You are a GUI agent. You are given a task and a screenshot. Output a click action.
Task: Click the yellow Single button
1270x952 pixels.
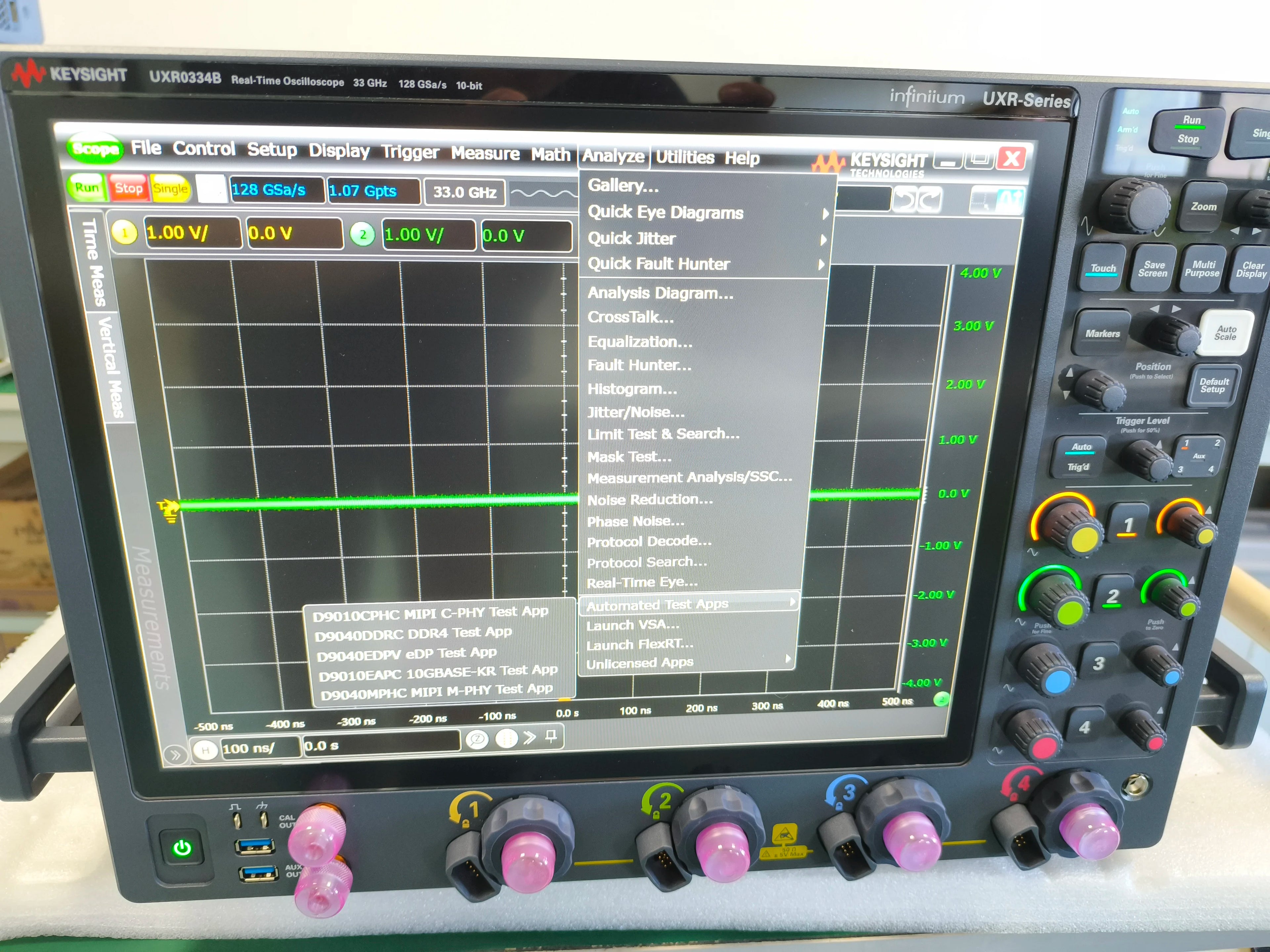point(171,189)
